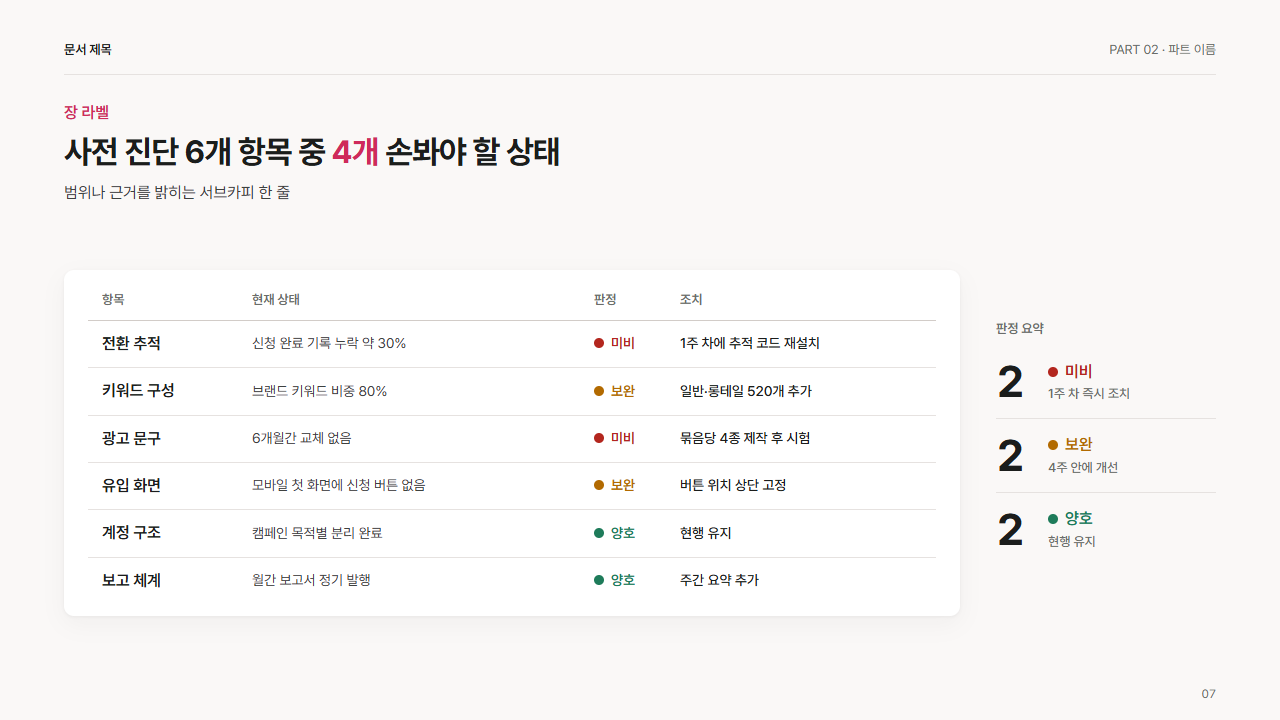Select the "광고 문구" row title
This screenshot has width=1280, height=720.
[131, 438]
